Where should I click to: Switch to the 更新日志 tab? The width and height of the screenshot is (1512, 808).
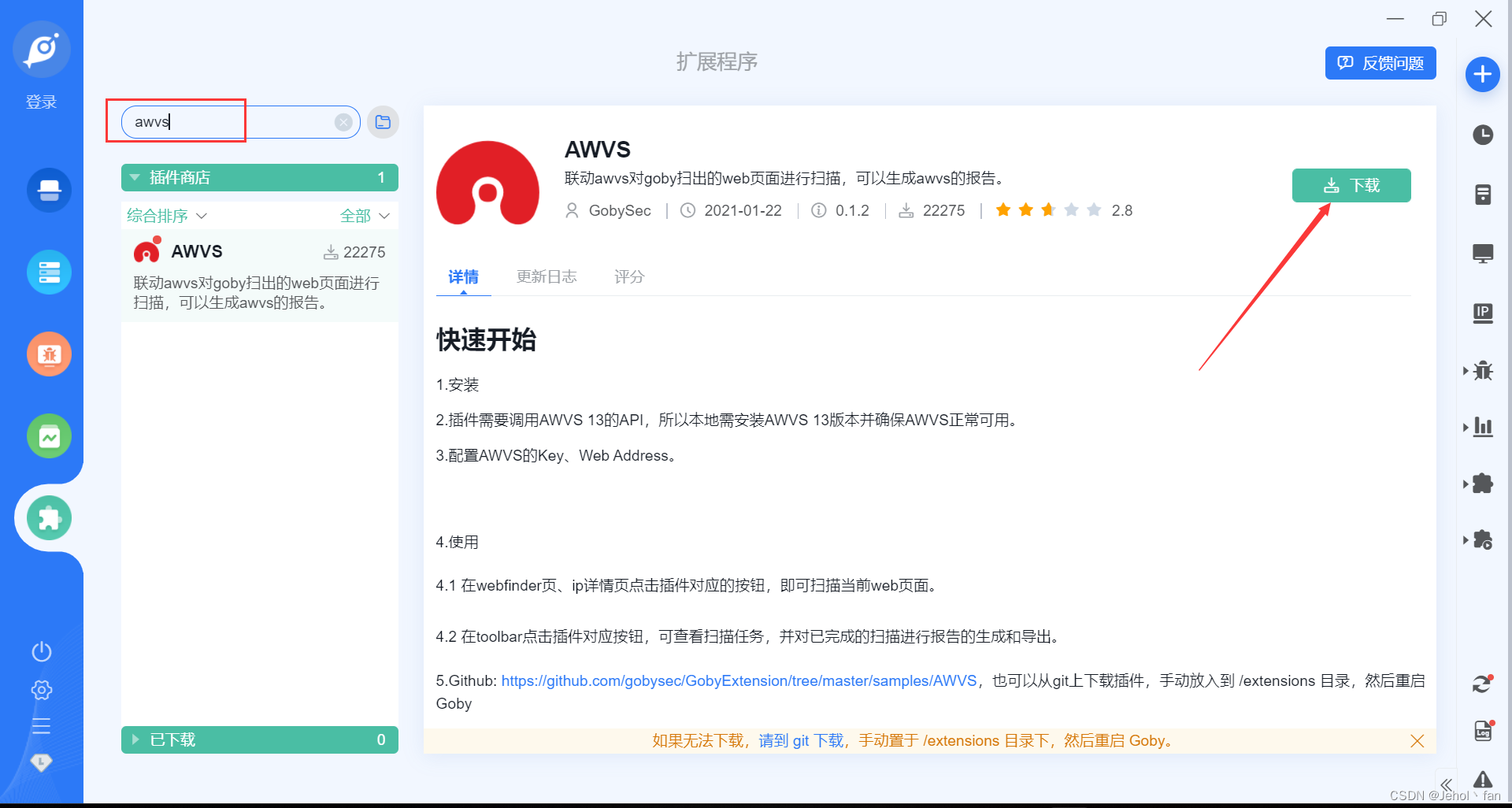tap(547, 276)
